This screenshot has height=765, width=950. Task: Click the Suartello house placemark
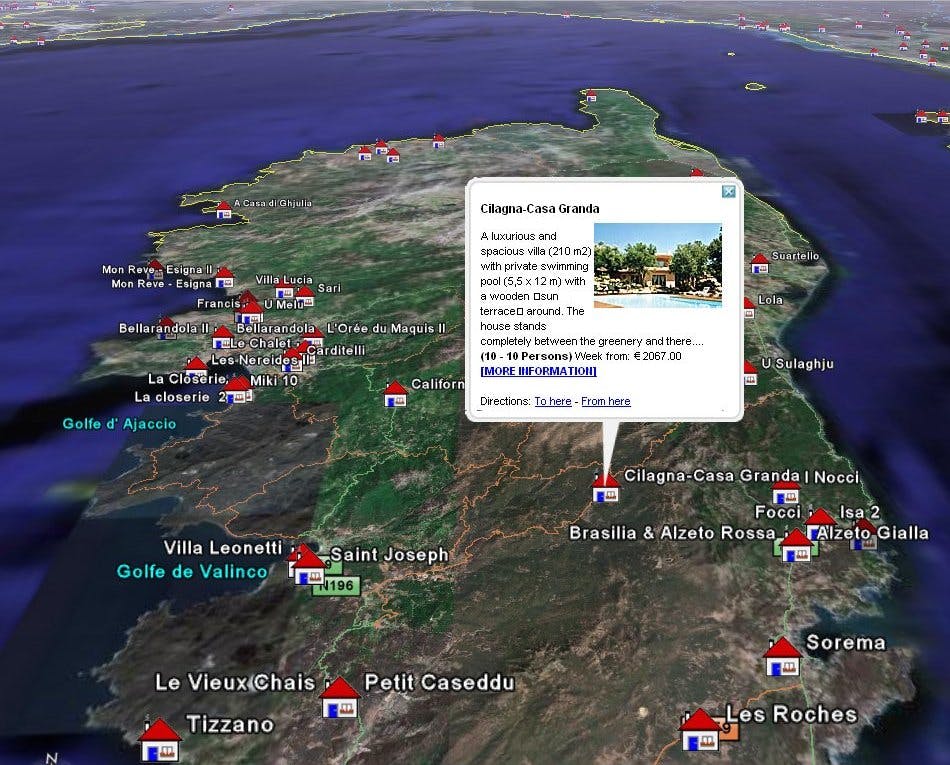point(759,266)
